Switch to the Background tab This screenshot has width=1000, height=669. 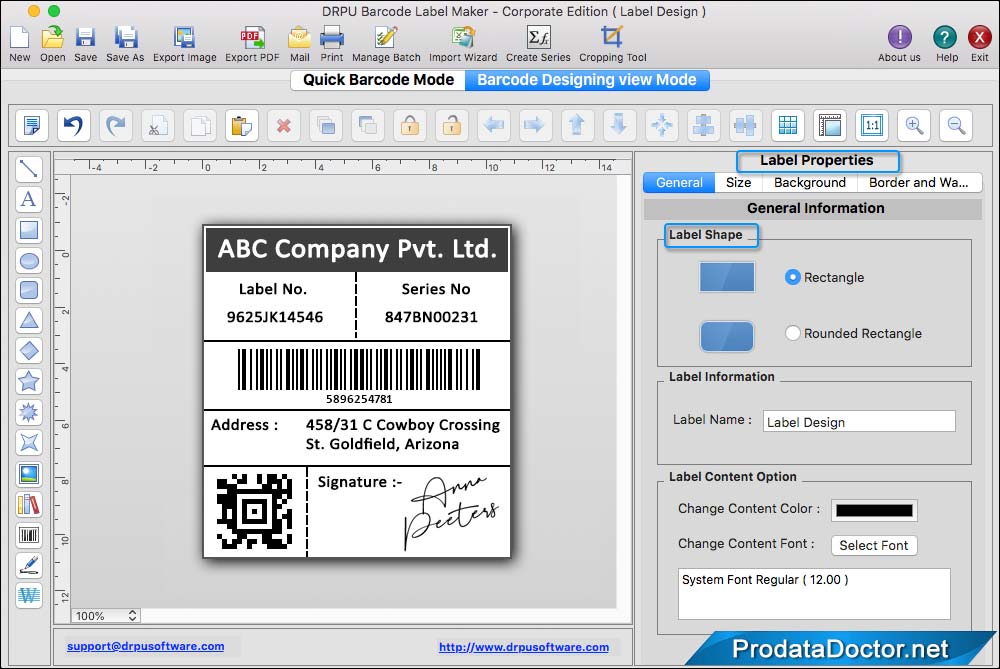[810, 182]
